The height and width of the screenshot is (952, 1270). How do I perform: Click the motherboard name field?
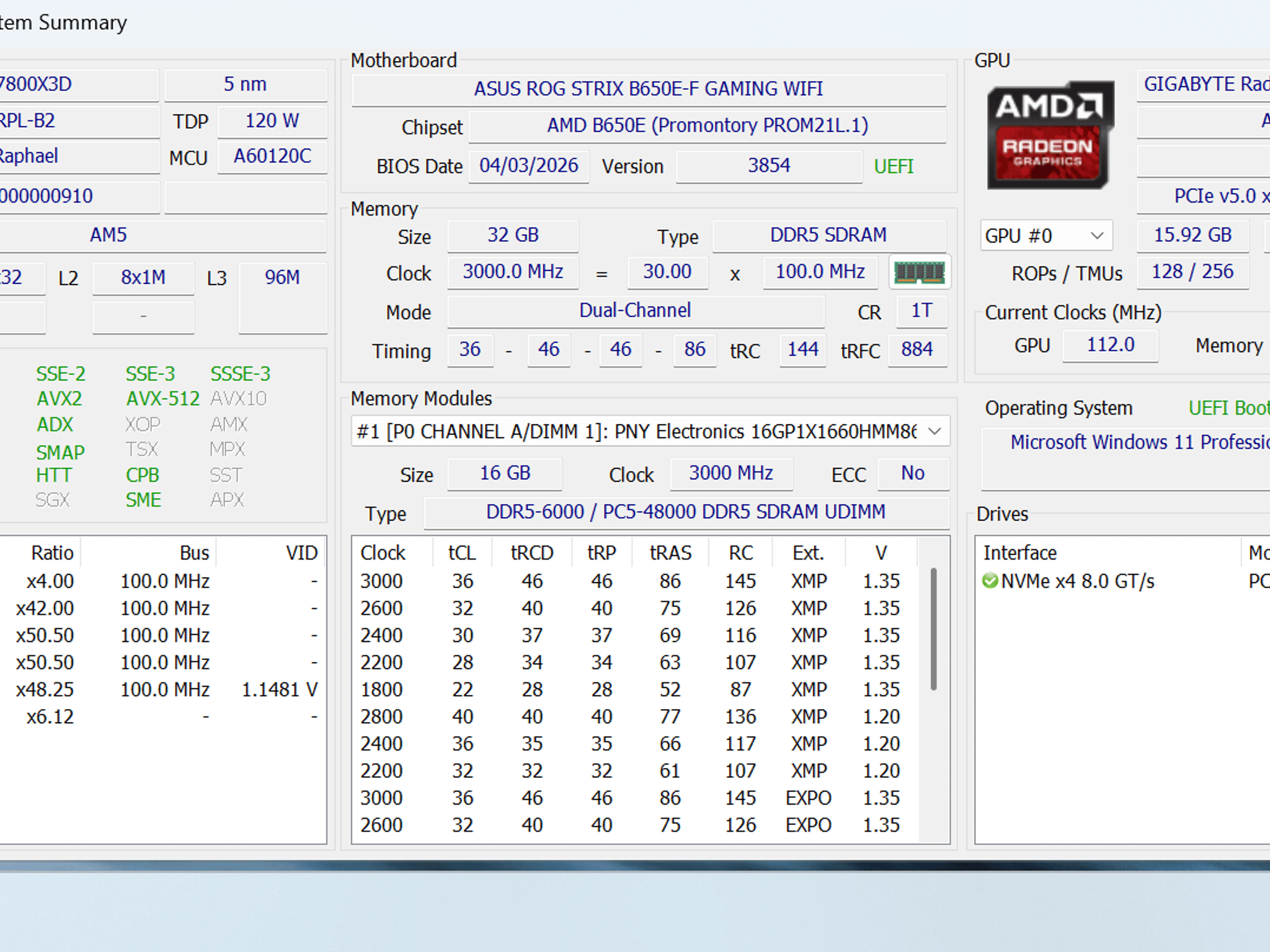[x=649, y=89]
